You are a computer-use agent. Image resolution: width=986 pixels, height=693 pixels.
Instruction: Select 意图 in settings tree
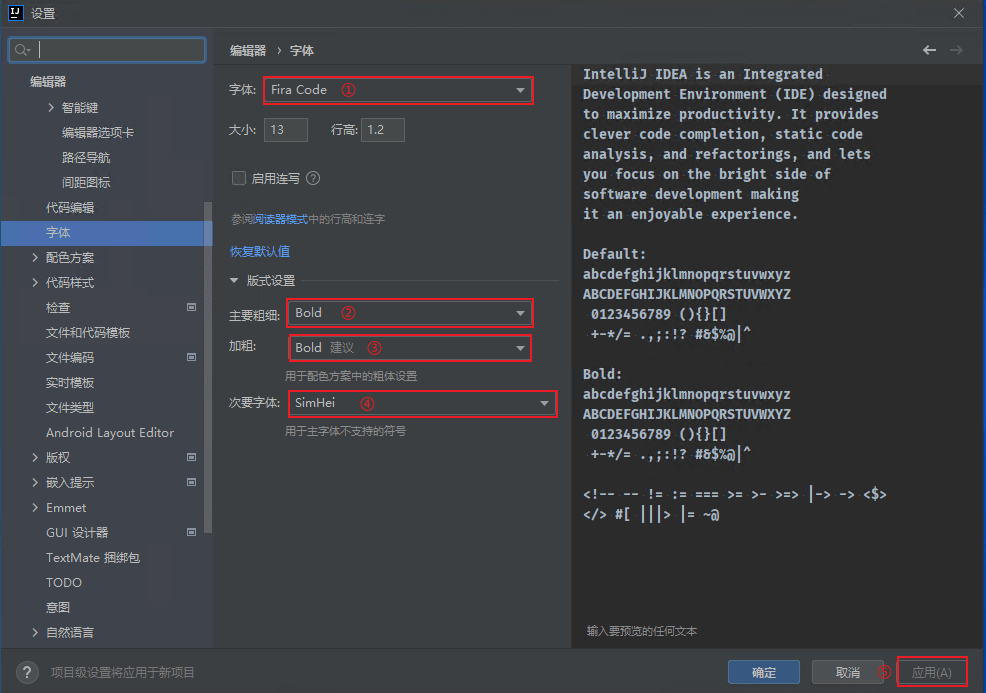[58, 607]
